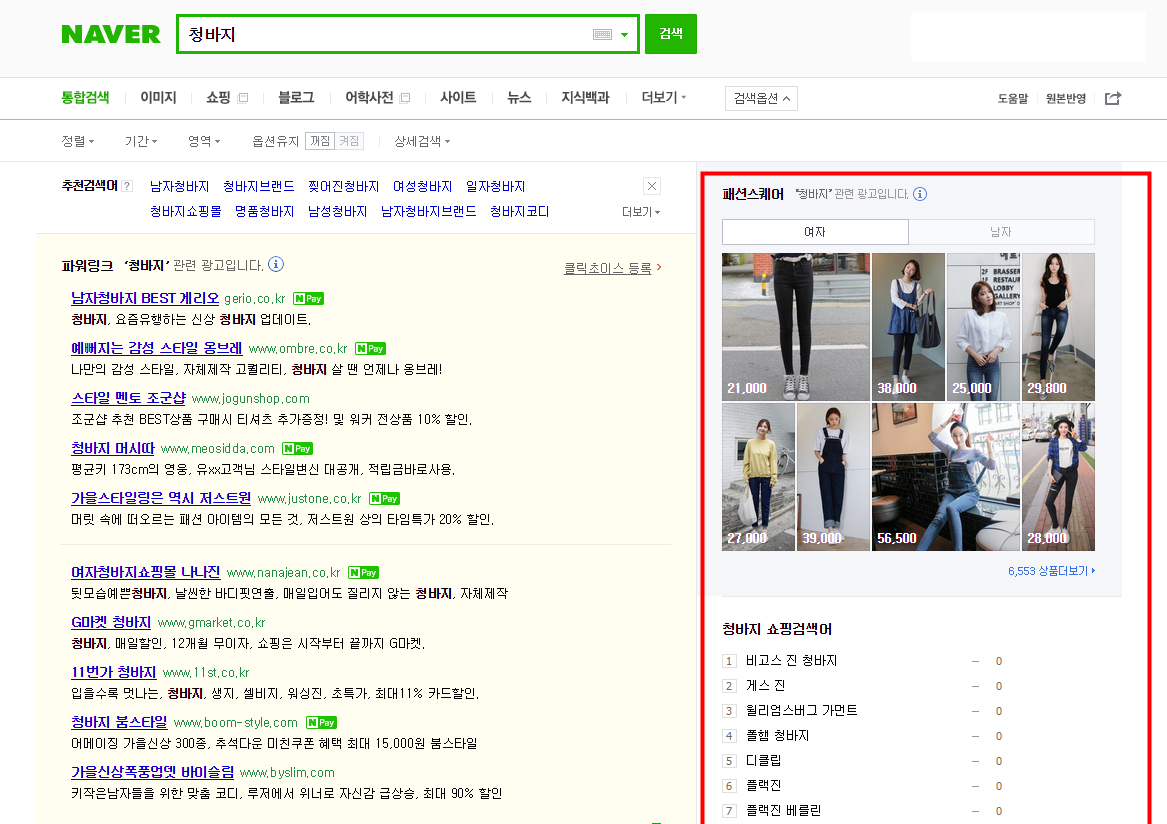The height and width of the screenshot is (824, 1167).
Task: Click shopping keyword 비고스 진 청바지
Action: [791, 660]
